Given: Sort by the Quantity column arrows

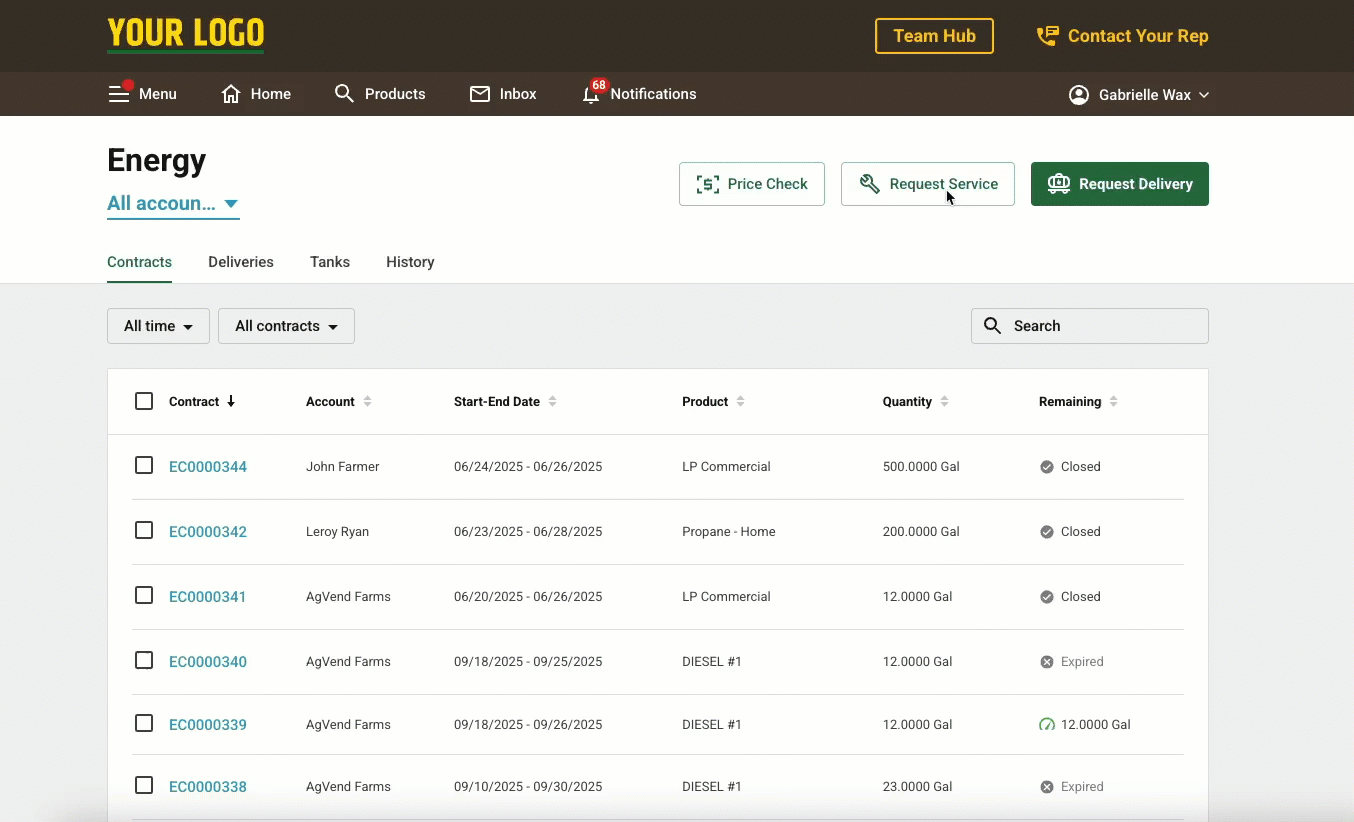Looking at the screenshot, I should pos(944,401).
